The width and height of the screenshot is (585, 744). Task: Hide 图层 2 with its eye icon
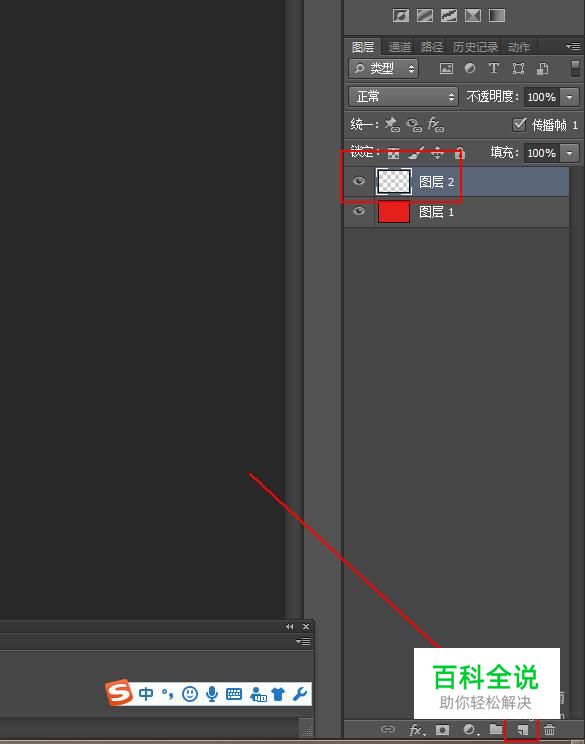[359, 181]
